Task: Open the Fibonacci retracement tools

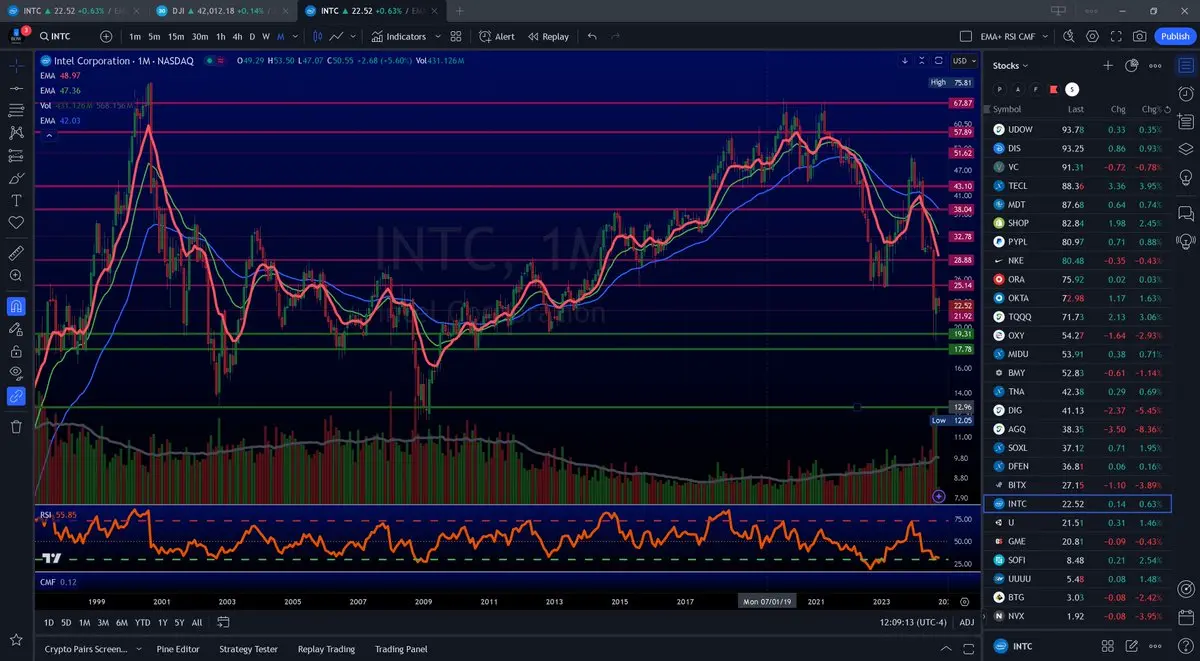Action: [16, 110]
